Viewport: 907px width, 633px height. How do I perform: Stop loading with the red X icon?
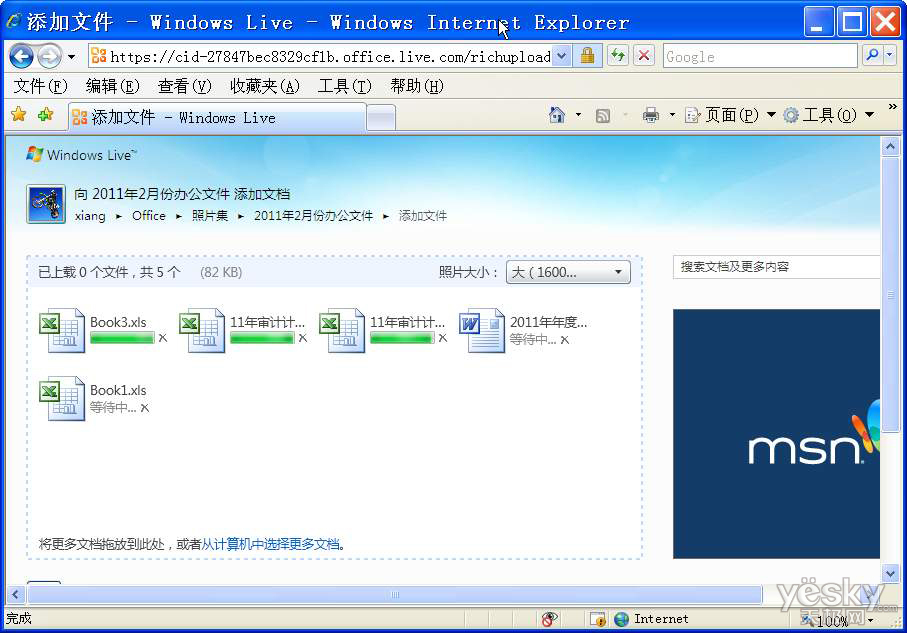tap(644, 56)
